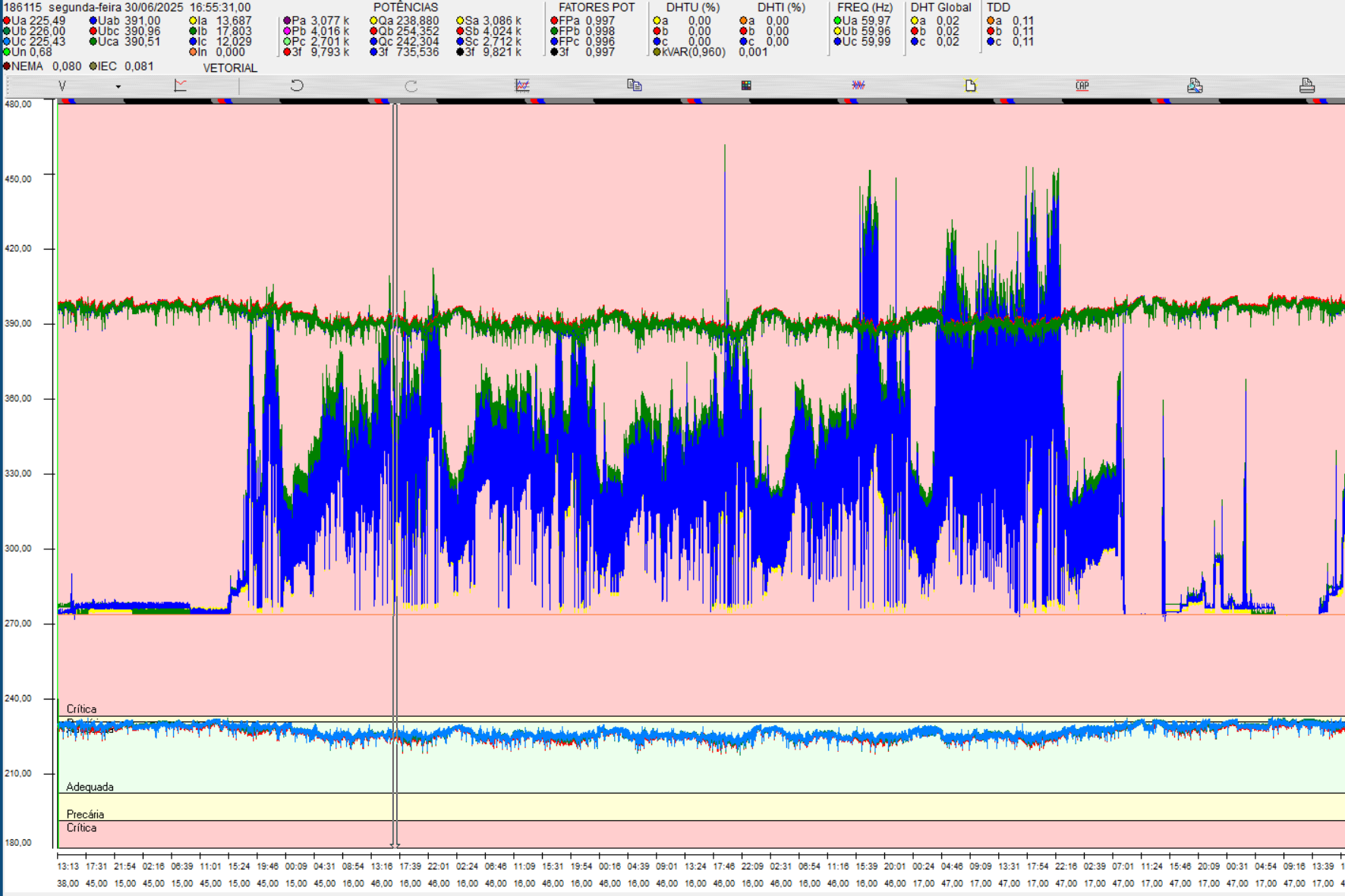Click the waveform icon in toolbar
This screenshot has width=1345, height=896.
[858, 86]
